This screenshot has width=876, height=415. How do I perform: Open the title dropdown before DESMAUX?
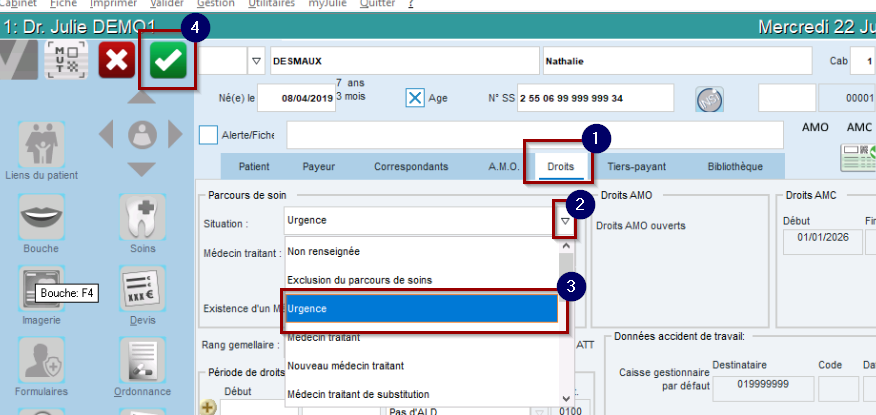pos(256,61)
